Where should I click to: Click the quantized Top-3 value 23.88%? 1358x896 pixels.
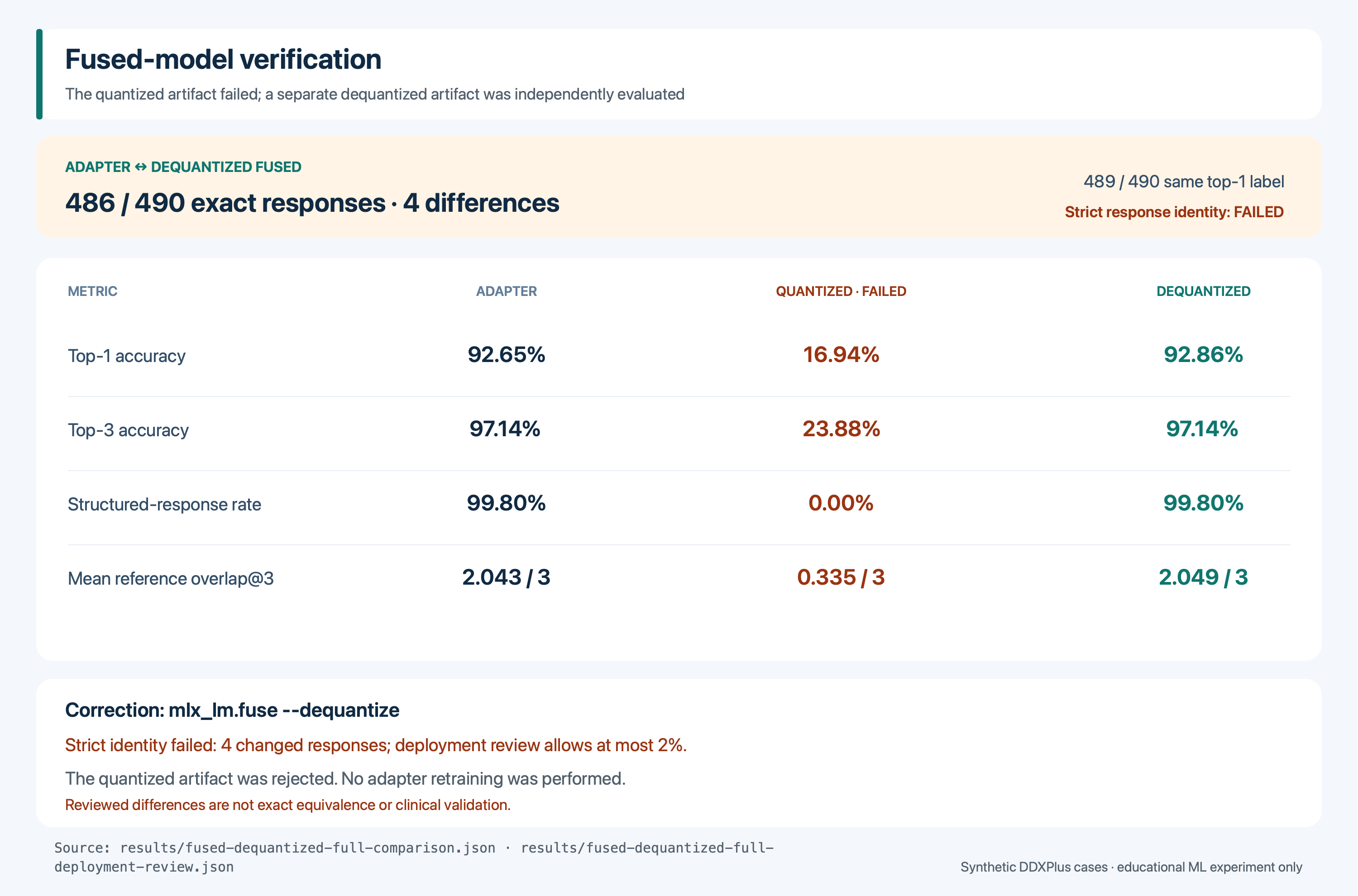[841, 429]
